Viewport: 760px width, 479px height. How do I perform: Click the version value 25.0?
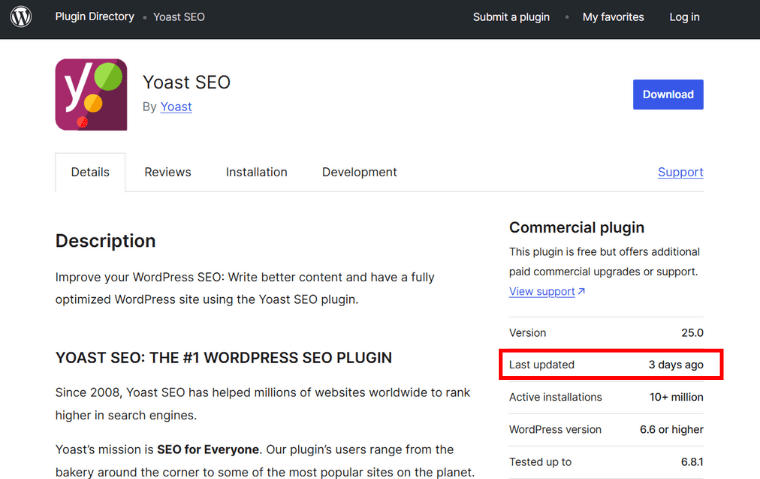click(692, 333)
